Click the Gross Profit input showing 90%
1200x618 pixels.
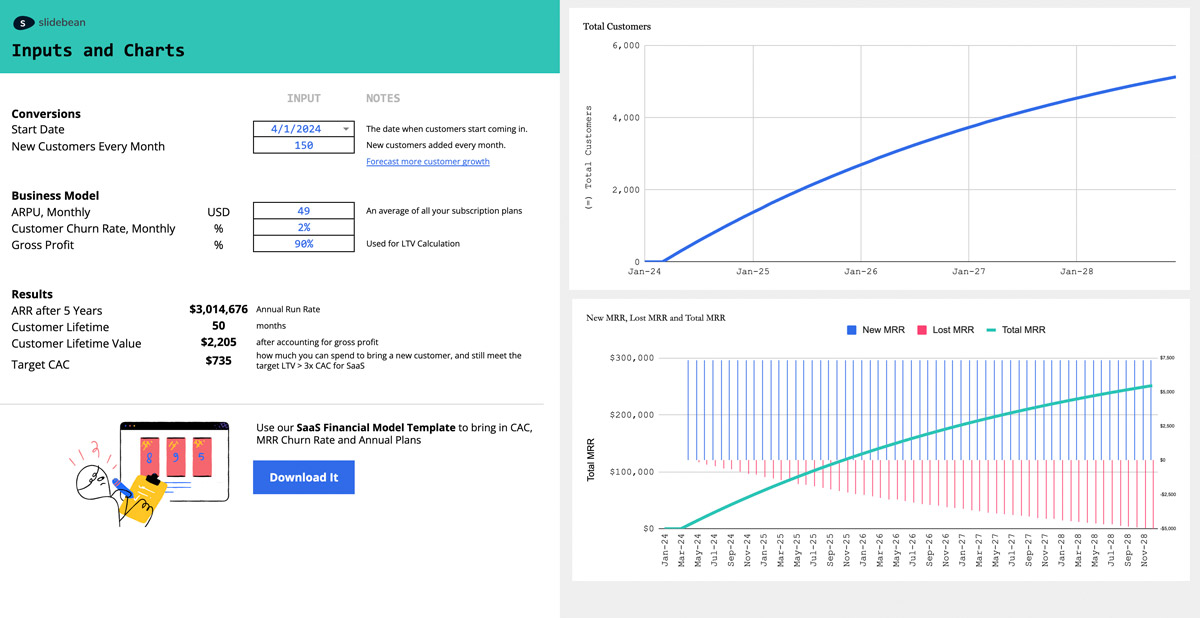pos(303,245)
